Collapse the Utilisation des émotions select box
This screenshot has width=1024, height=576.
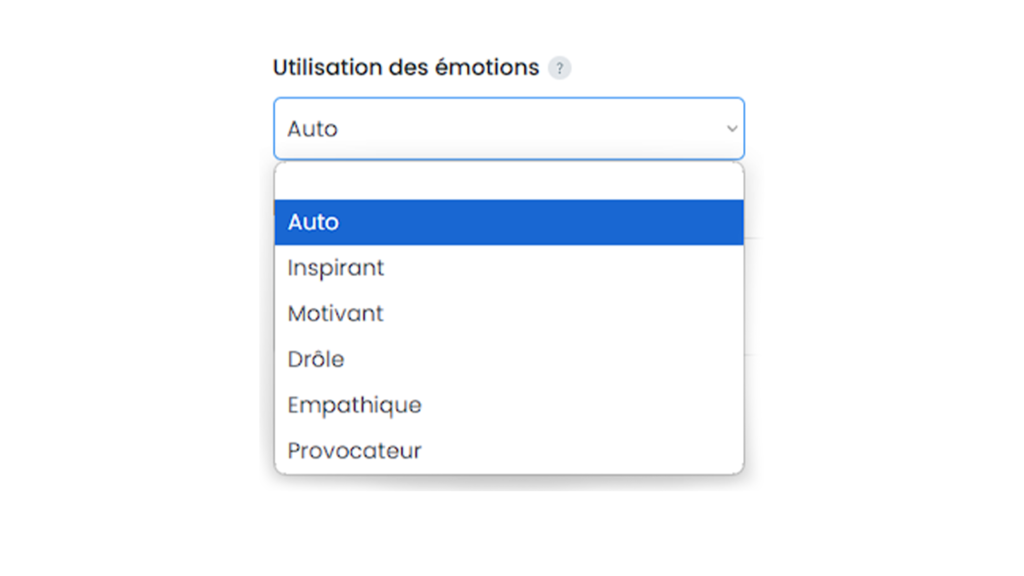[x=509, y=129]
